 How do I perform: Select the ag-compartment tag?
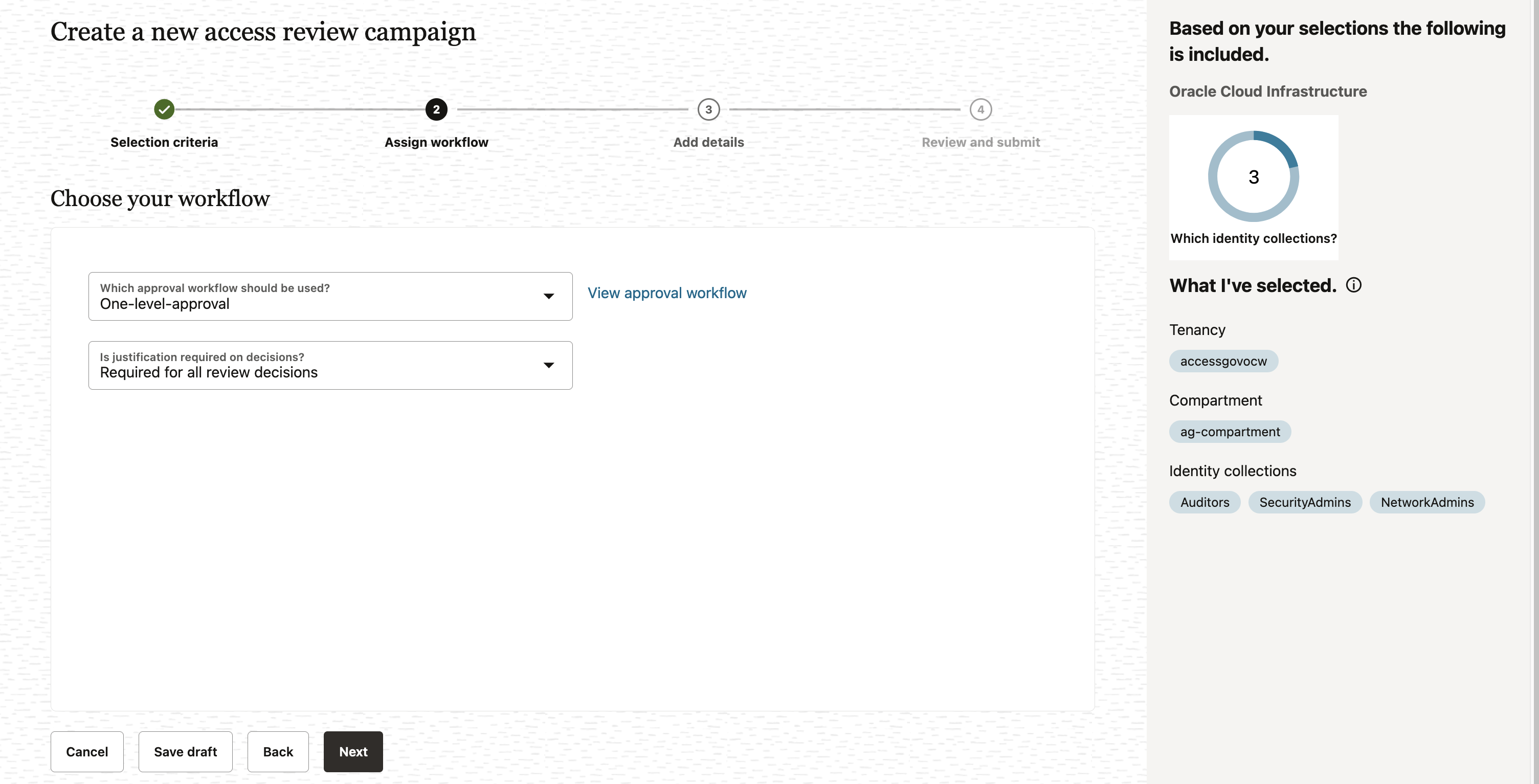coord(1230,432)
